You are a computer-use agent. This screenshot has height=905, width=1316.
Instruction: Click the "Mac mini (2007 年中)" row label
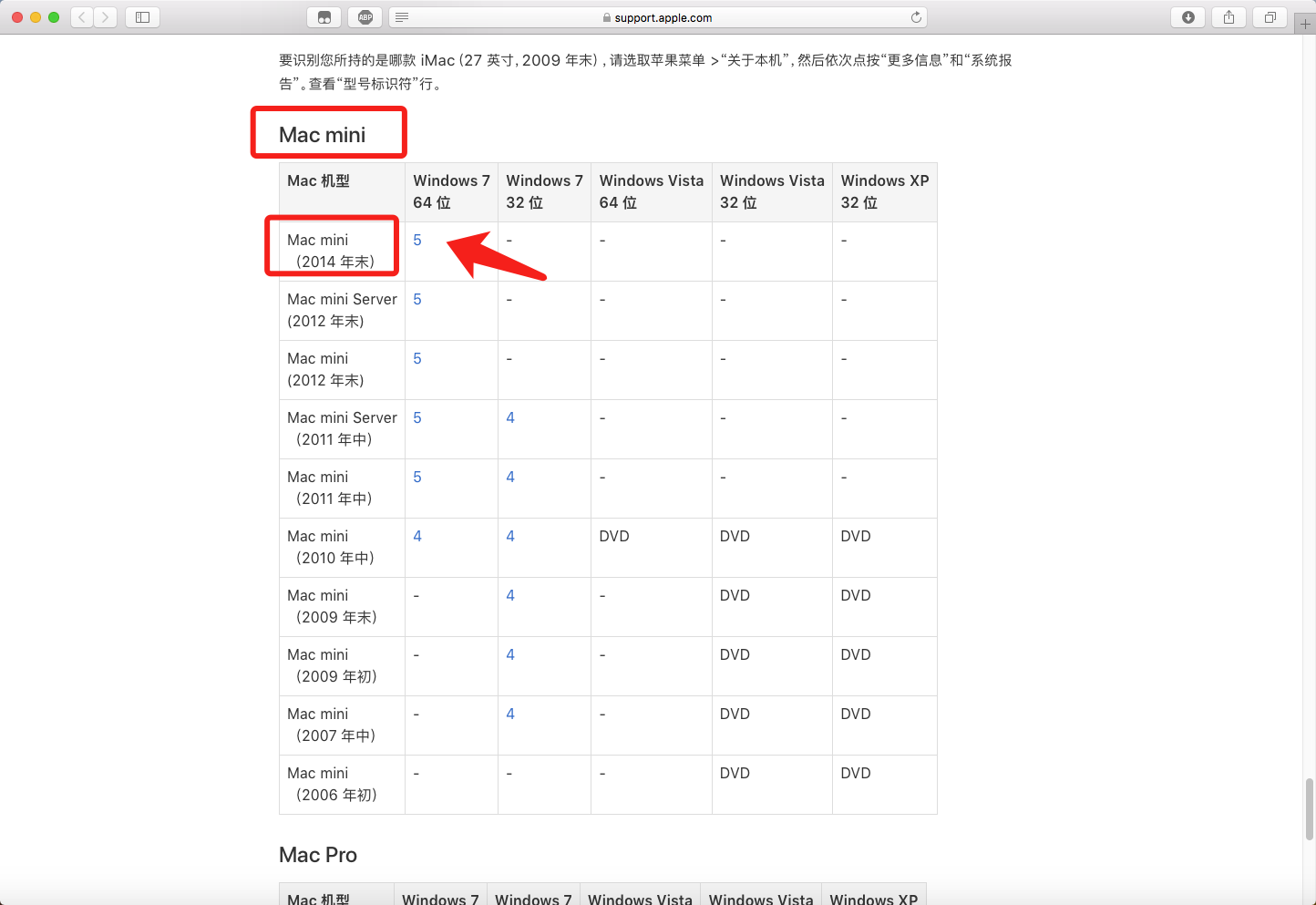[x=332, y=725]
